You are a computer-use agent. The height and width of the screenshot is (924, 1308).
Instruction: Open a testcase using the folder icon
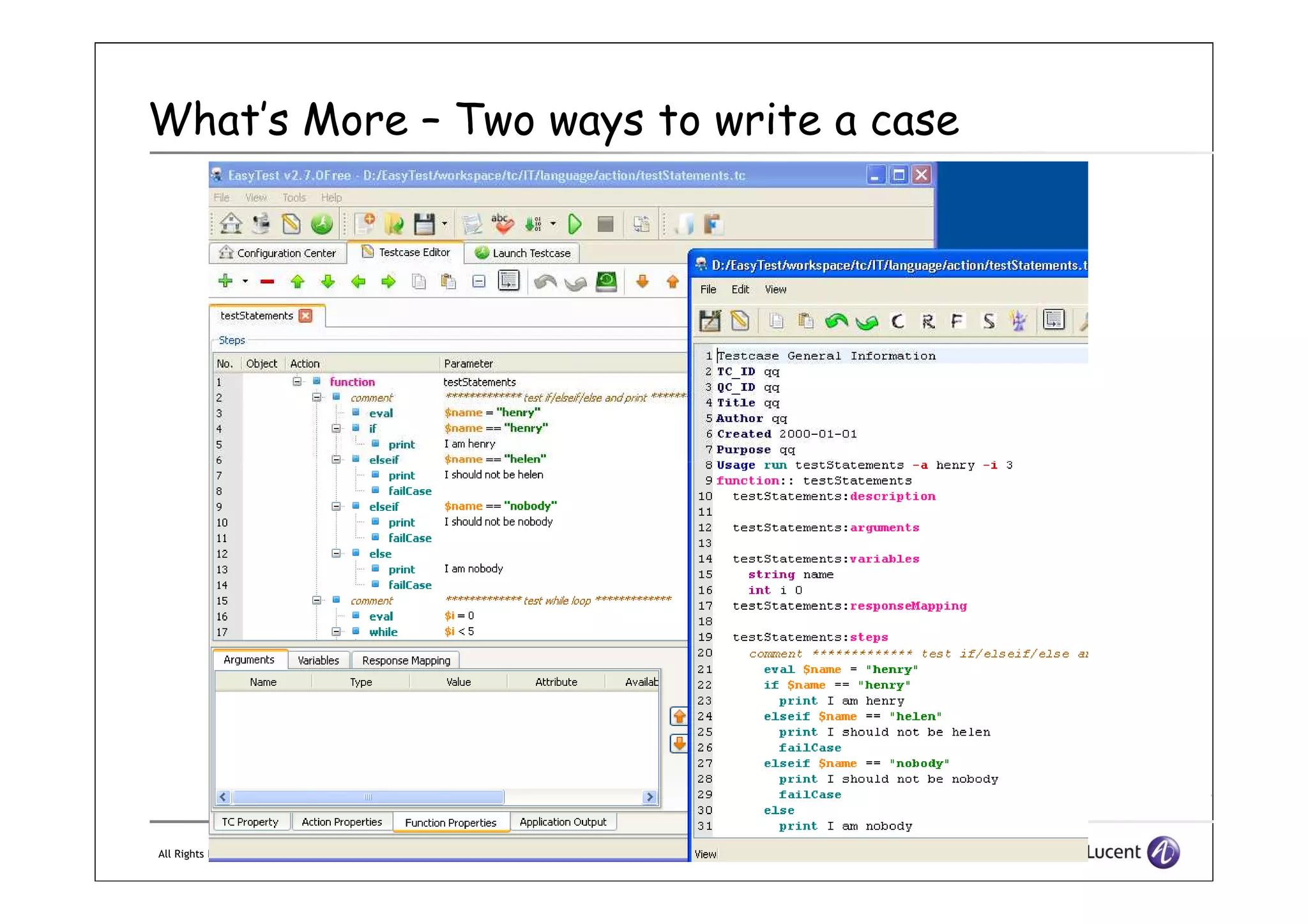(x=395, y=224)
